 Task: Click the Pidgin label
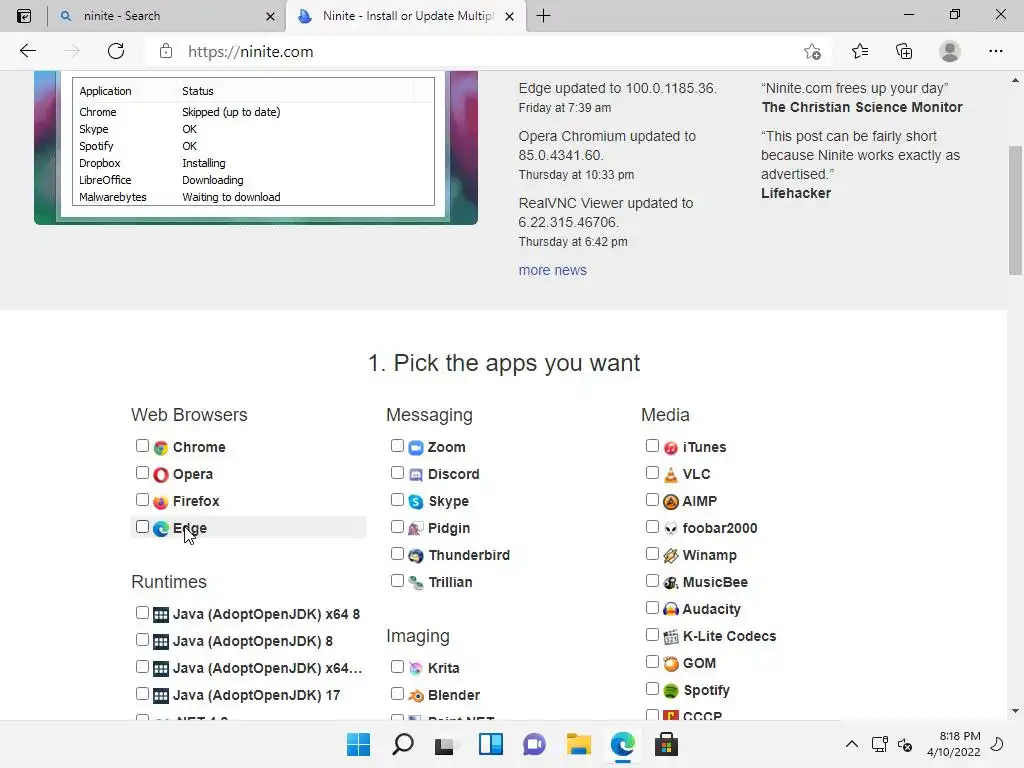(449, 528)
